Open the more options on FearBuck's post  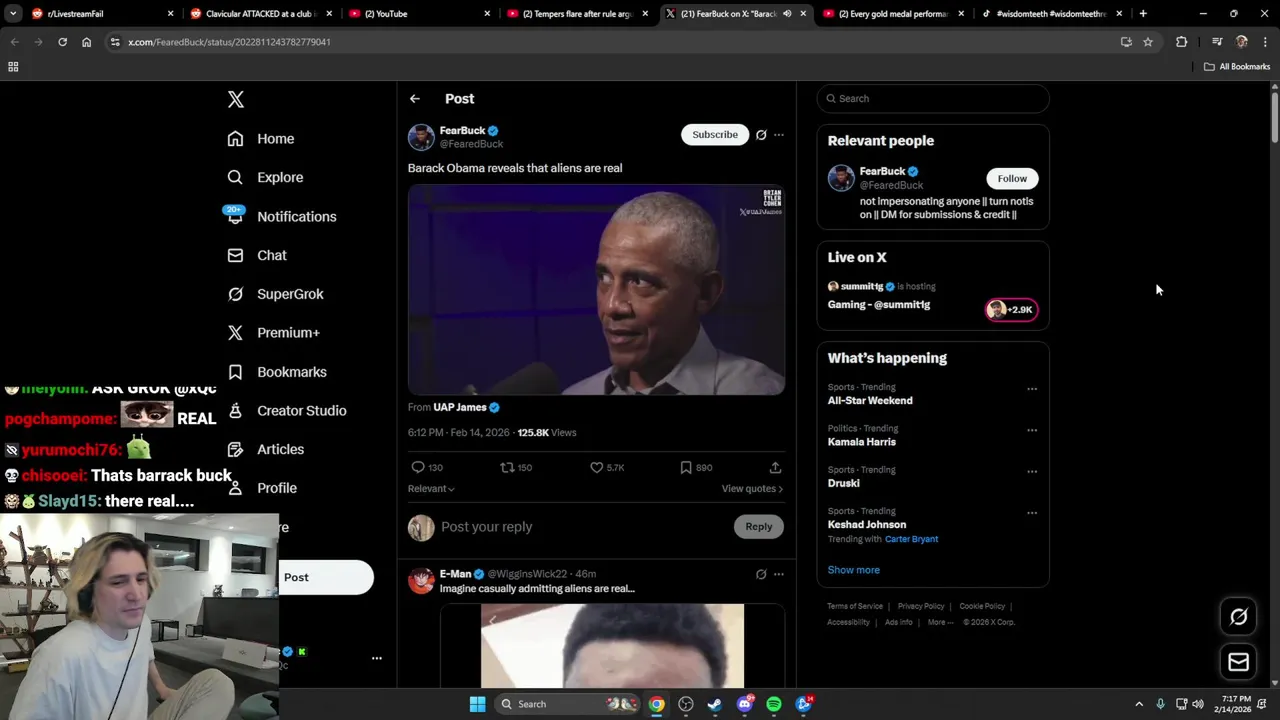click(779, 135)
